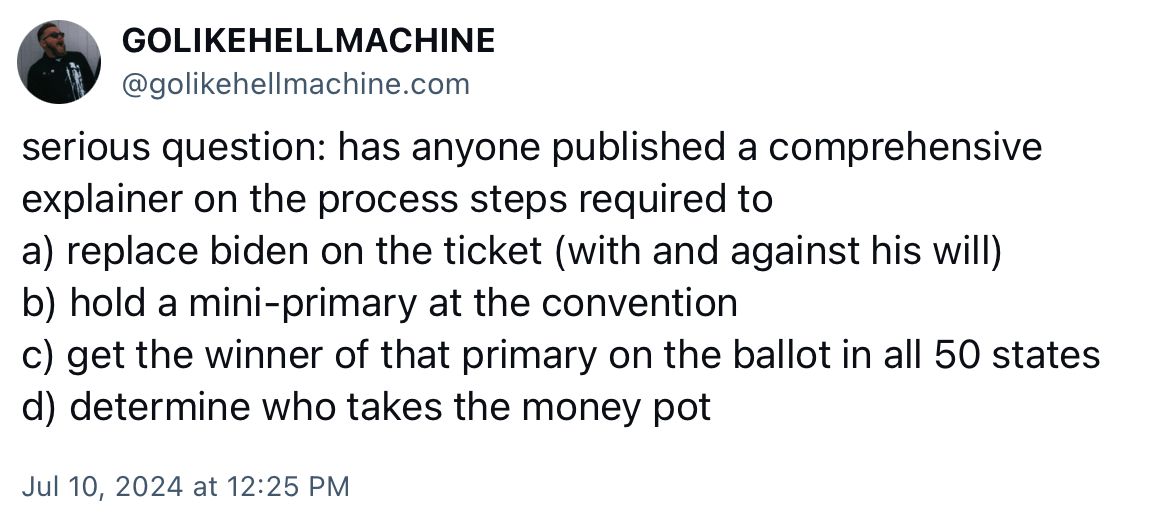Screen dimensions: 1152x526
Task: Click the word "comprehensive" in the post
Action: (x=905, y=148)
